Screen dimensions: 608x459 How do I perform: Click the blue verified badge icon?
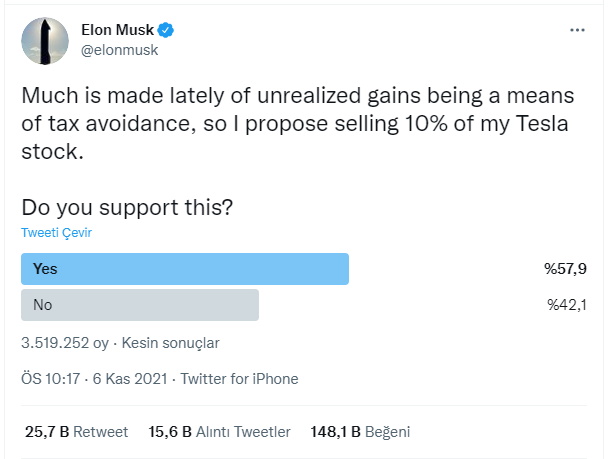point(166,30)
